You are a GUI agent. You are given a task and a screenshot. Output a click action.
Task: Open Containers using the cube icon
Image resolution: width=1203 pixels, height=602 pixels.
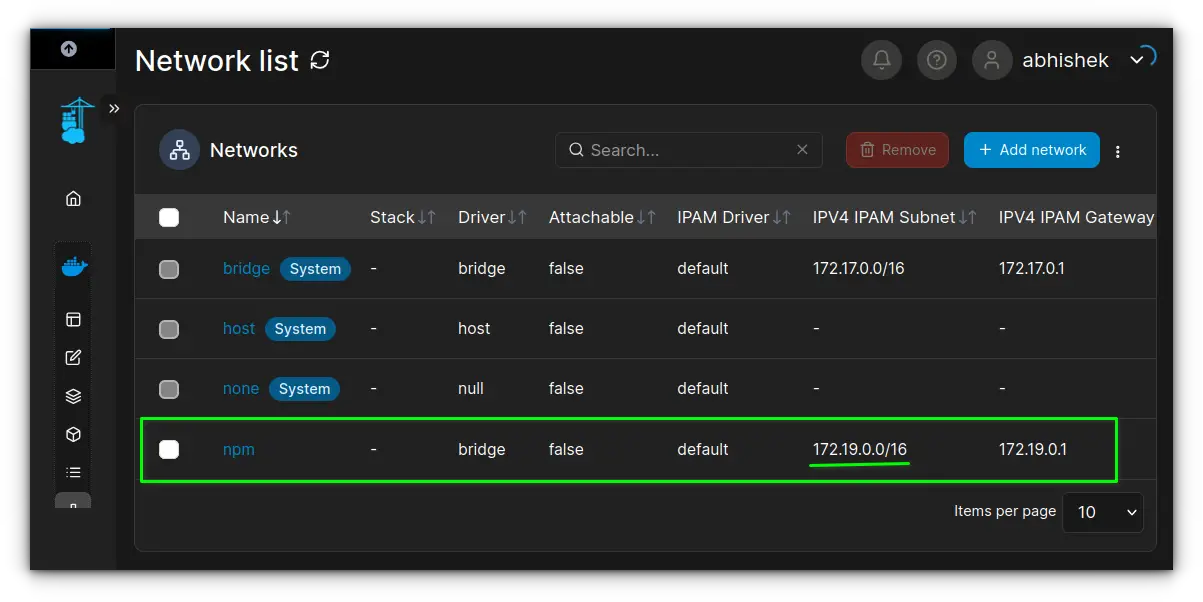point(72,433)
